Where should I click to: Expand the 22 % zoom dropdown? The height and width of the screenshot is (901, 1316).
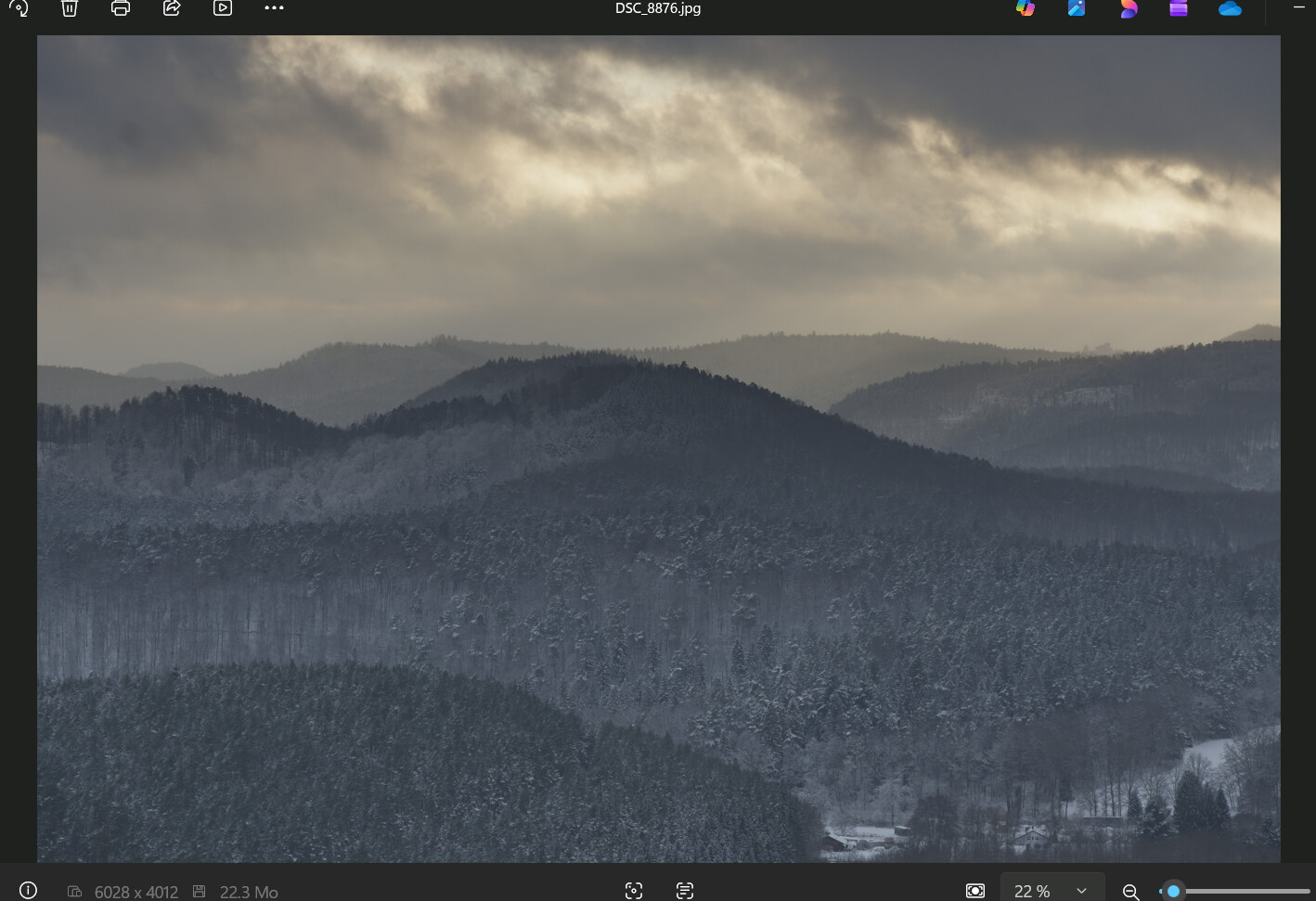(x=1081, y=891)
